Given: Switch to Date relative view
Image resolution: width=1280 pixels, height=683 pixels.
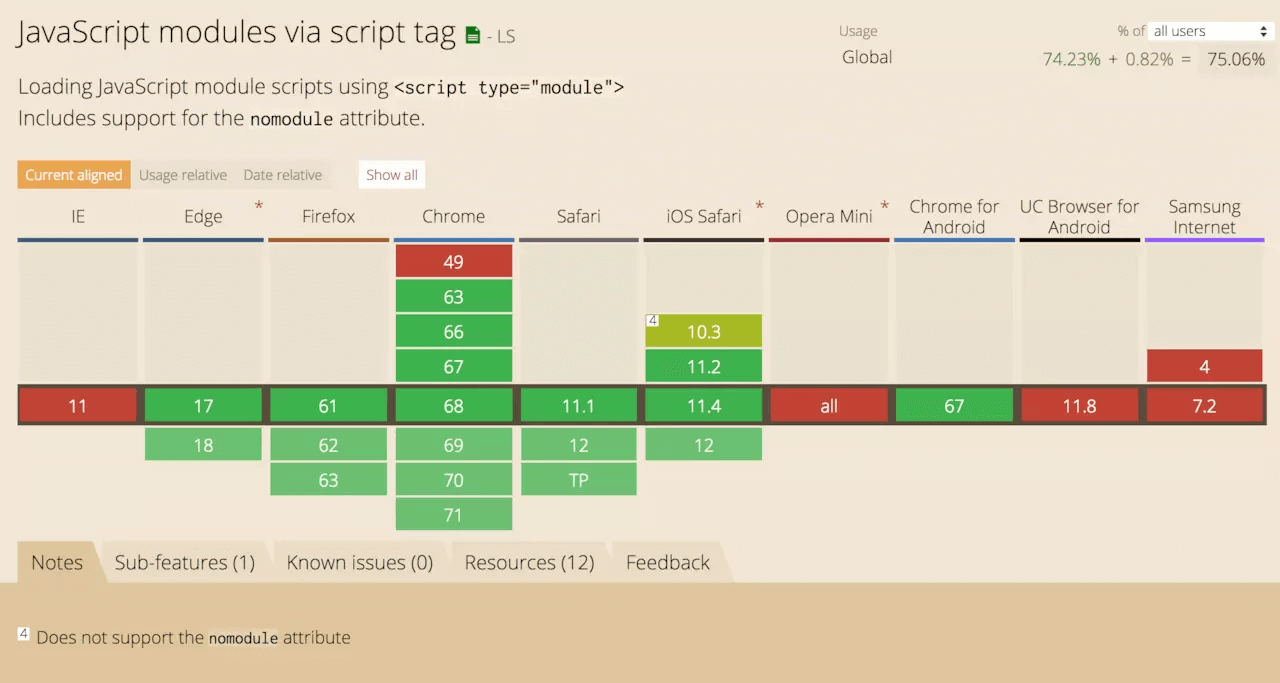Looking at the screenshot, I should click(x=283, y=175).
